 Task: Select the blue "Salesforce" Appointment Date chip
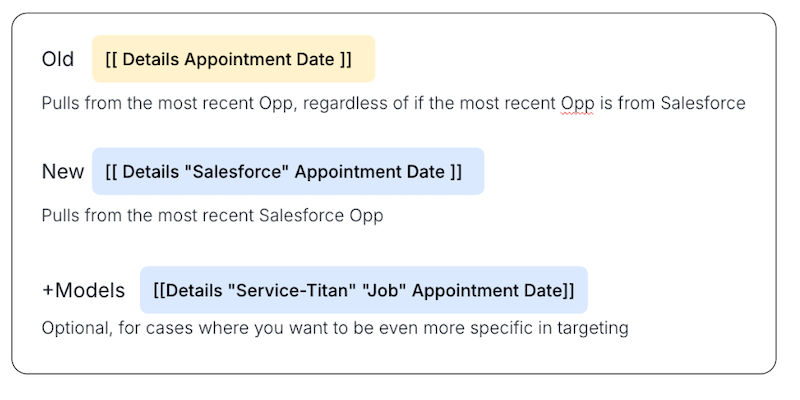287,171
